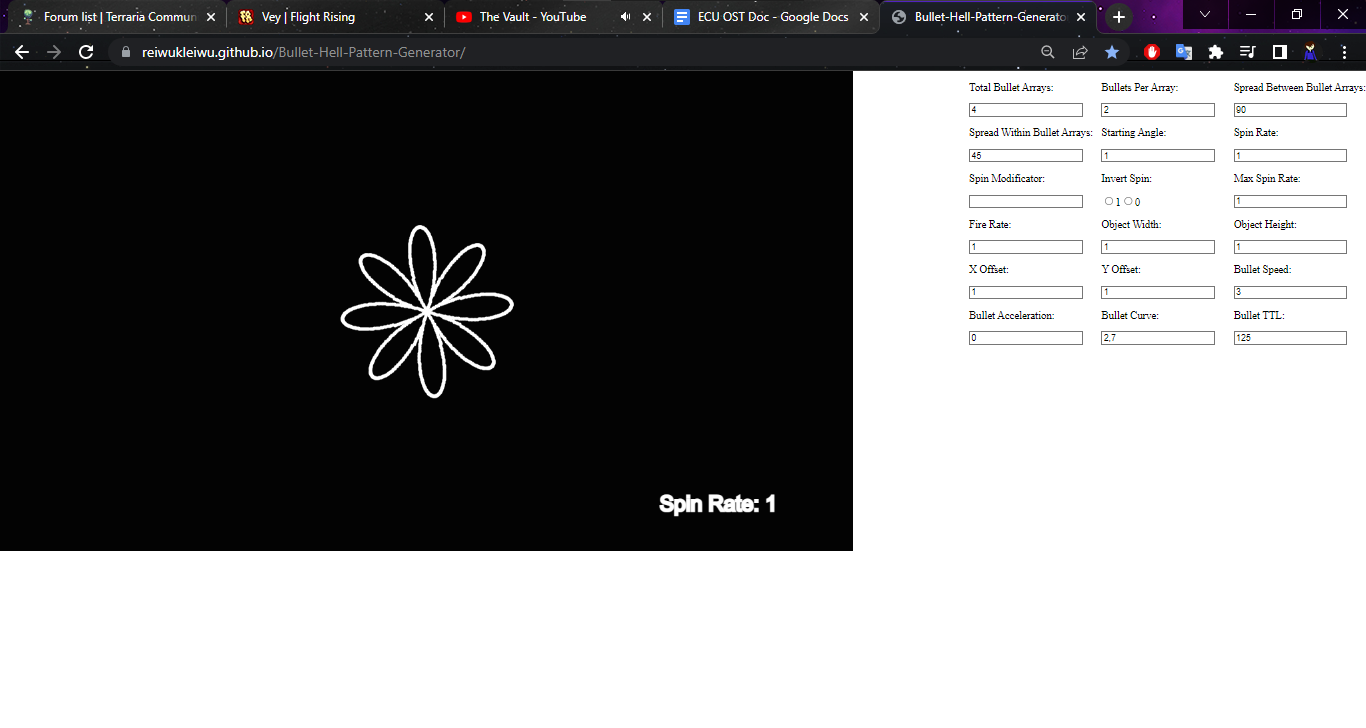Select Invert Spin option 1

1109,201
